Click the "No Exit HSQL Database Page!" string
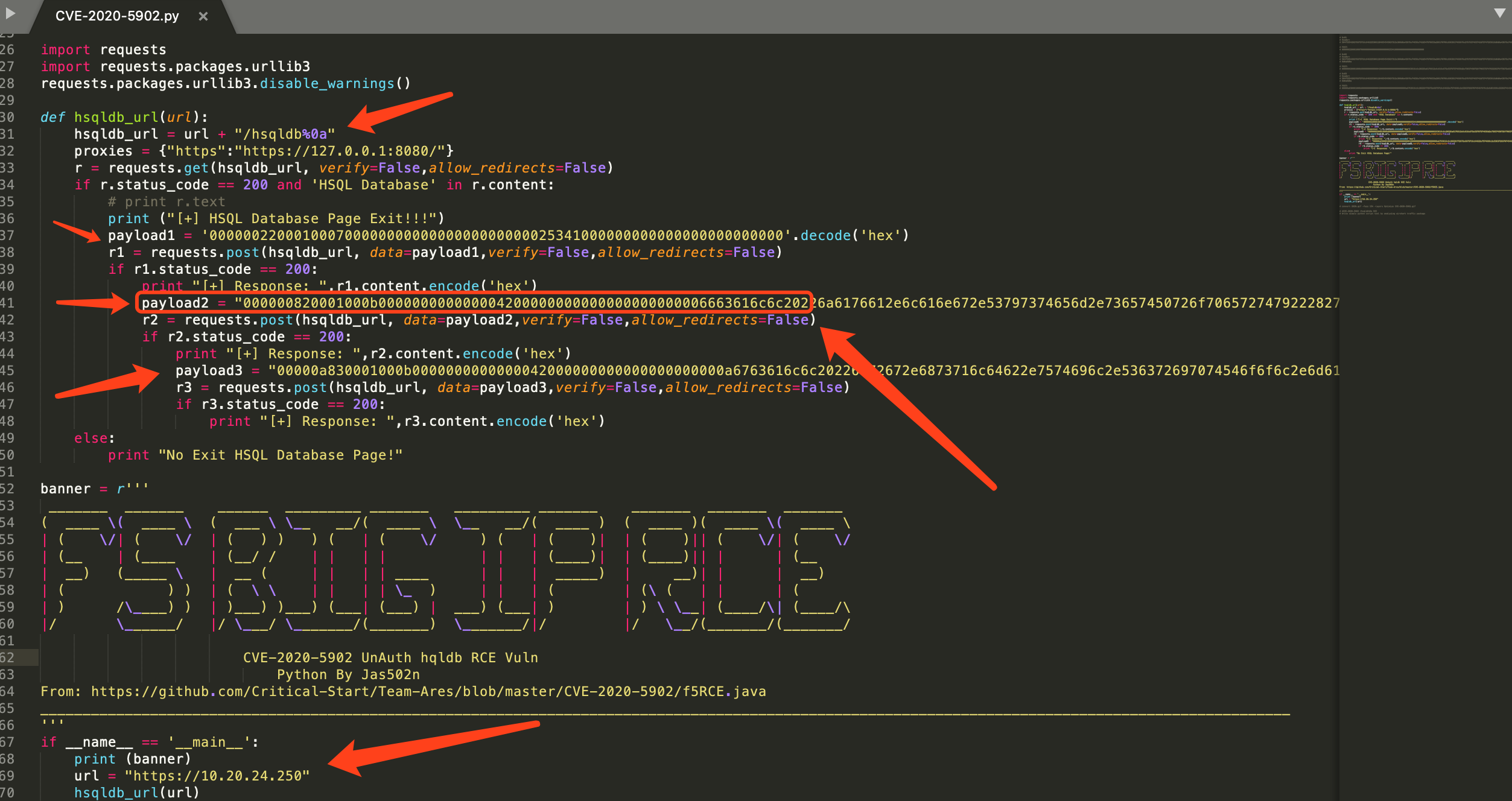 tap(280, 455)
